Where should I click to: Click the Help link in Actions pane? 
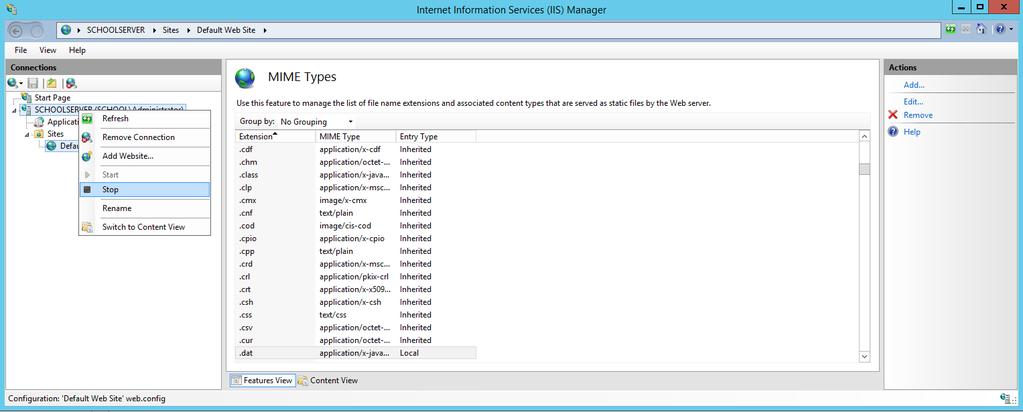911,132
